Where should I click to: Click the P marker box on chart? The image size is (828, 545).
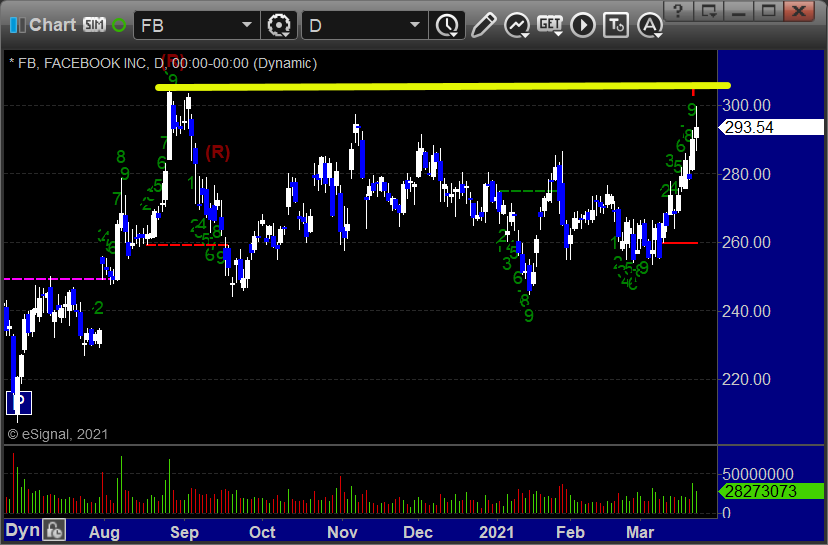[19, 403]
